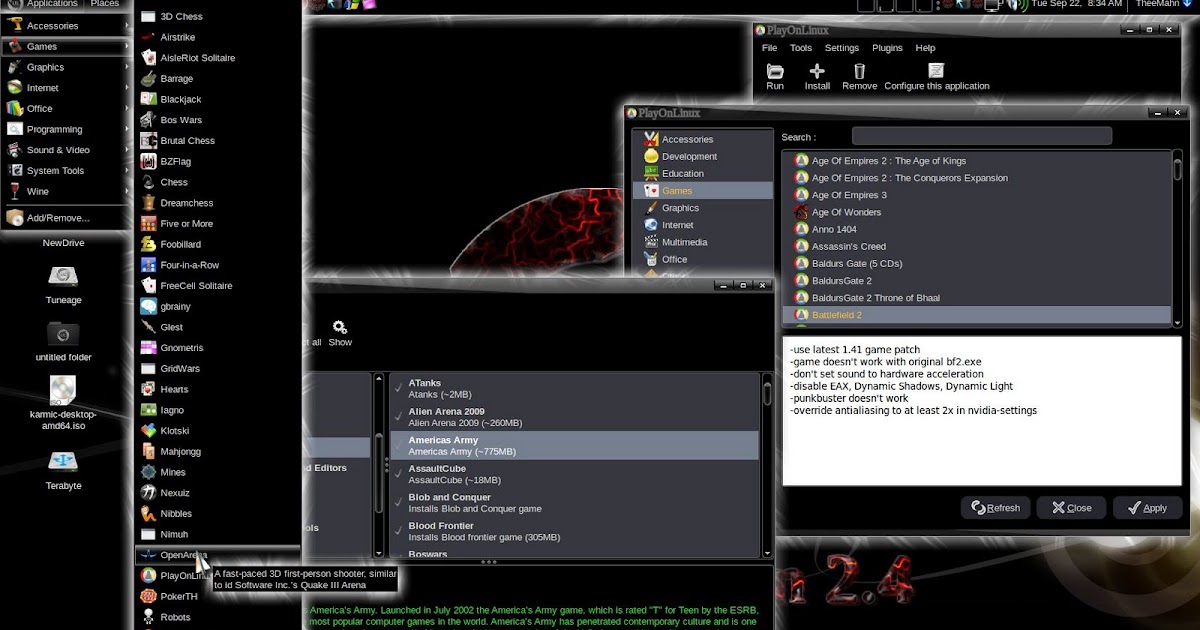Click the Terabyte drive desktop icon

(x=63, y=461)
